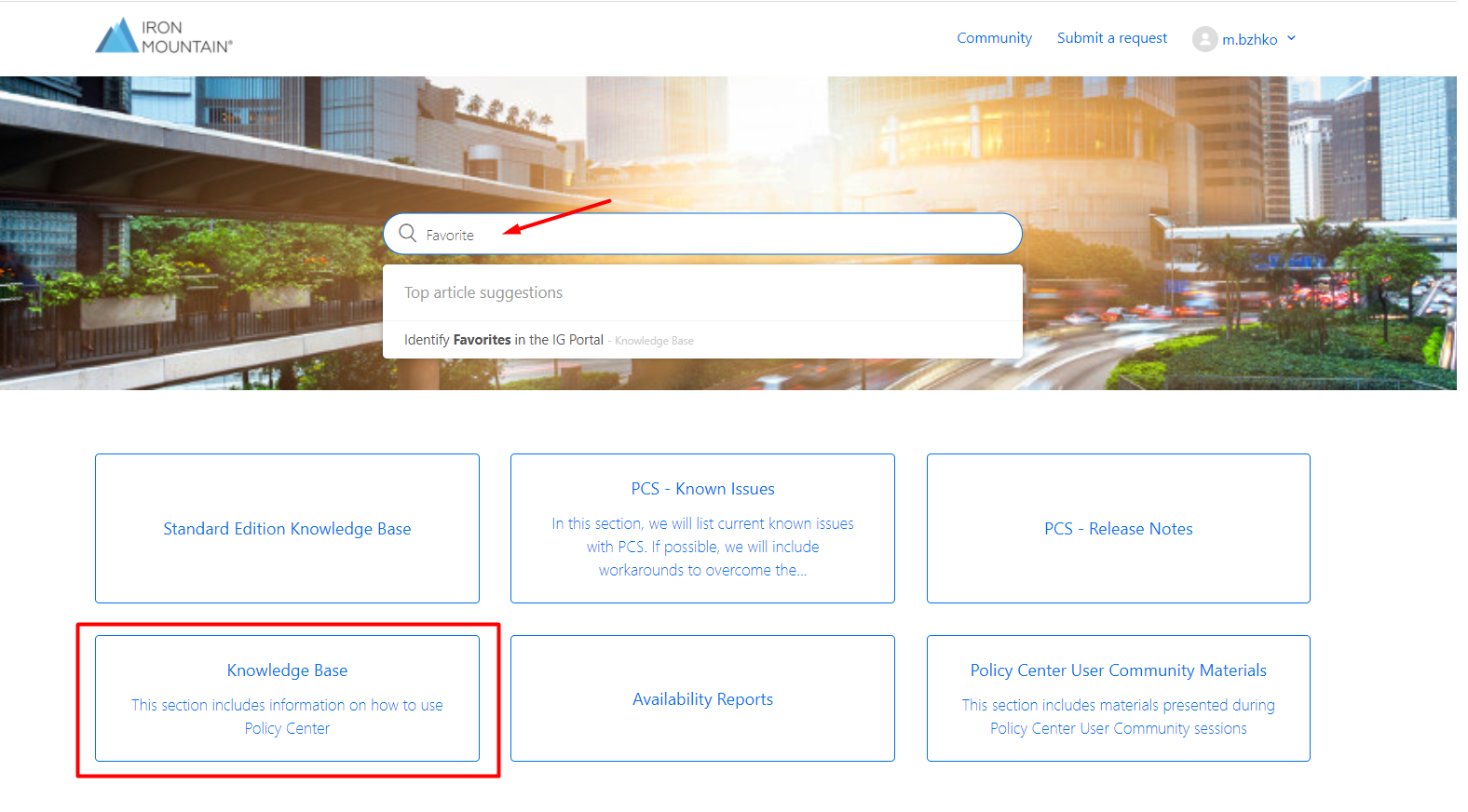This screenshot has width=1468, height=812.
Task: Open PCS - Known Issues card title
Action: pyautogui.click(x=702, y=489)
